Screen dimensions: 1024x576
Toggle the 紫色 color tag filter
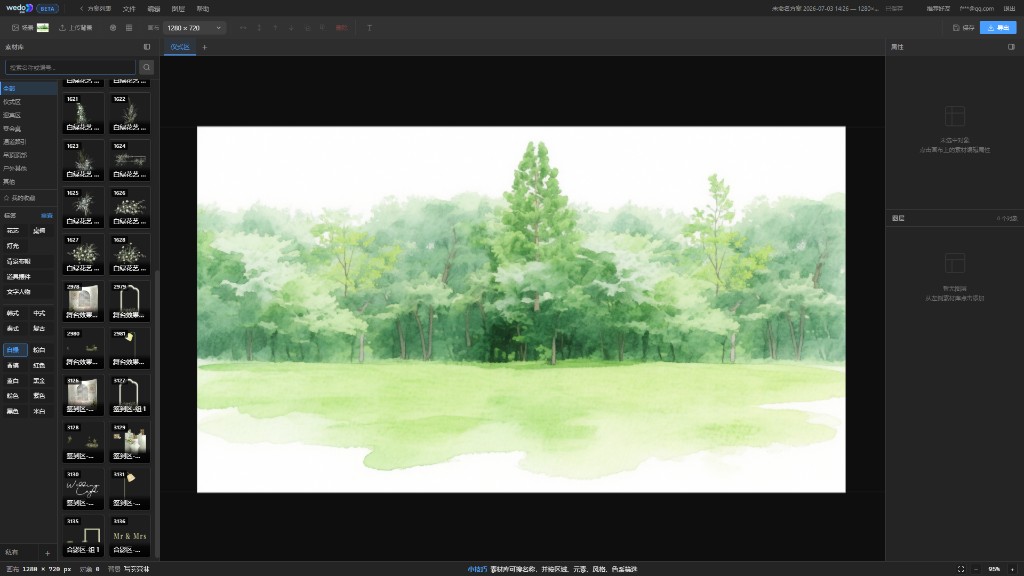(40, 396)
